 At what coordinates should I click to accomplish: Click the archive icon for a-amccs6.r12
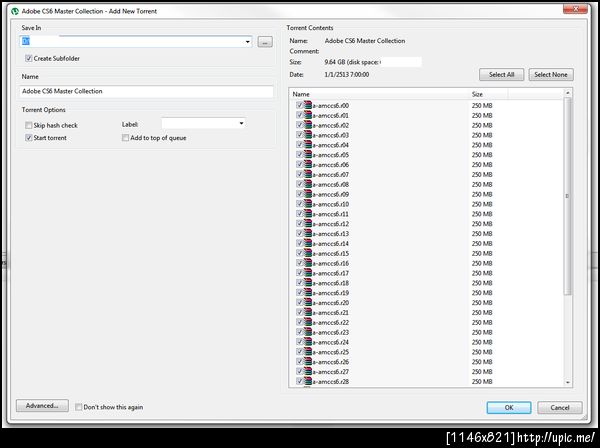[x=308, y=223]
